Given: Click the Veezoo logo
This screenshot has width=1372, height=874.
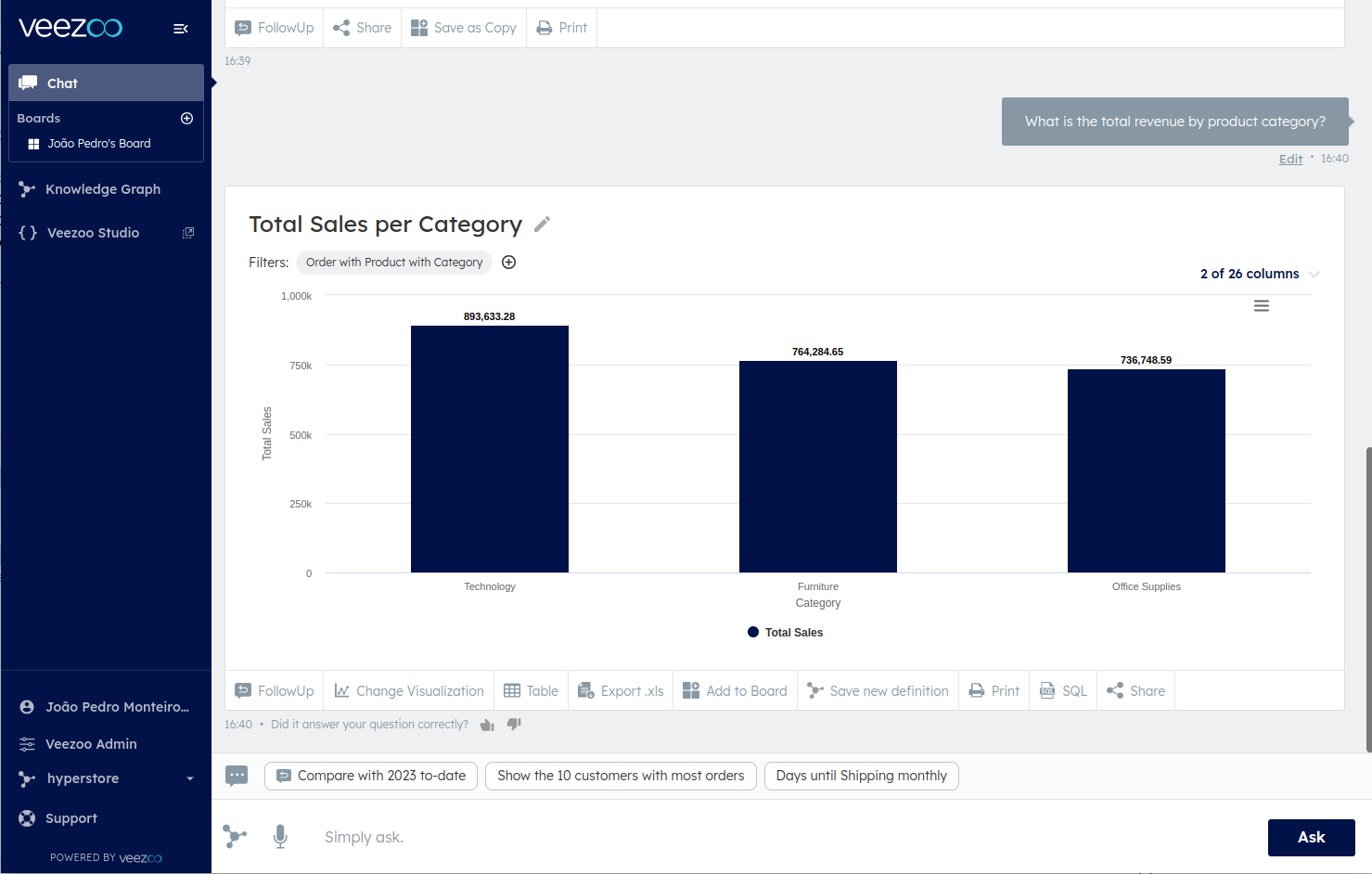Looking at the screenshot, I should point(71,28).
